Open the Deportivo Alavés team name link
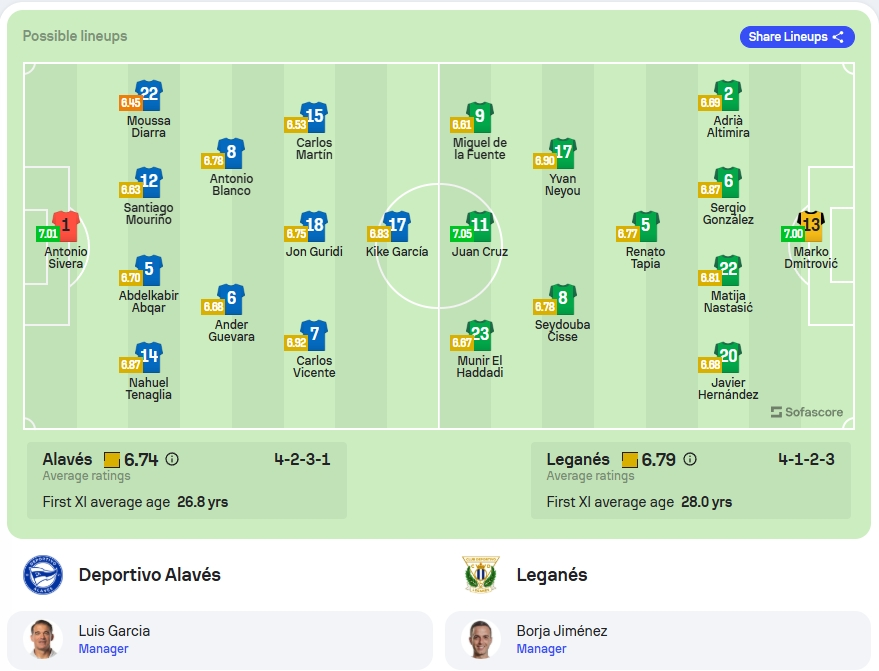The width and height of the screenshot is (879, 671). 150,575
